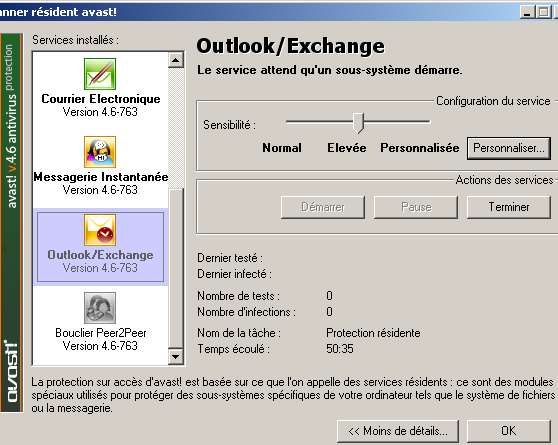The height and width of the screenshot is (445, 558).
Task: Click the Terminer button
Action: [509, 207]
